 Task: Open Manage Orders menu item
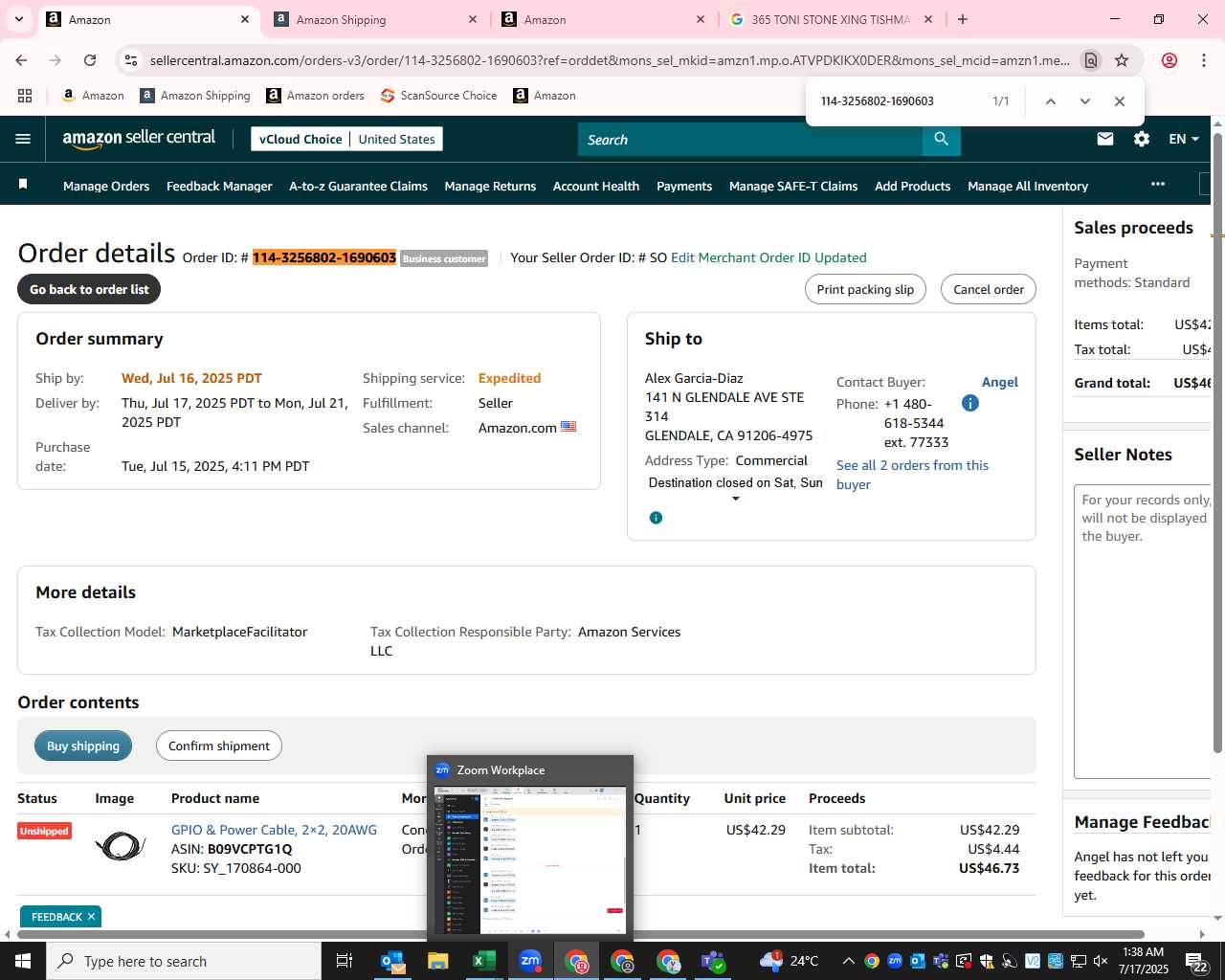point(106,186)
